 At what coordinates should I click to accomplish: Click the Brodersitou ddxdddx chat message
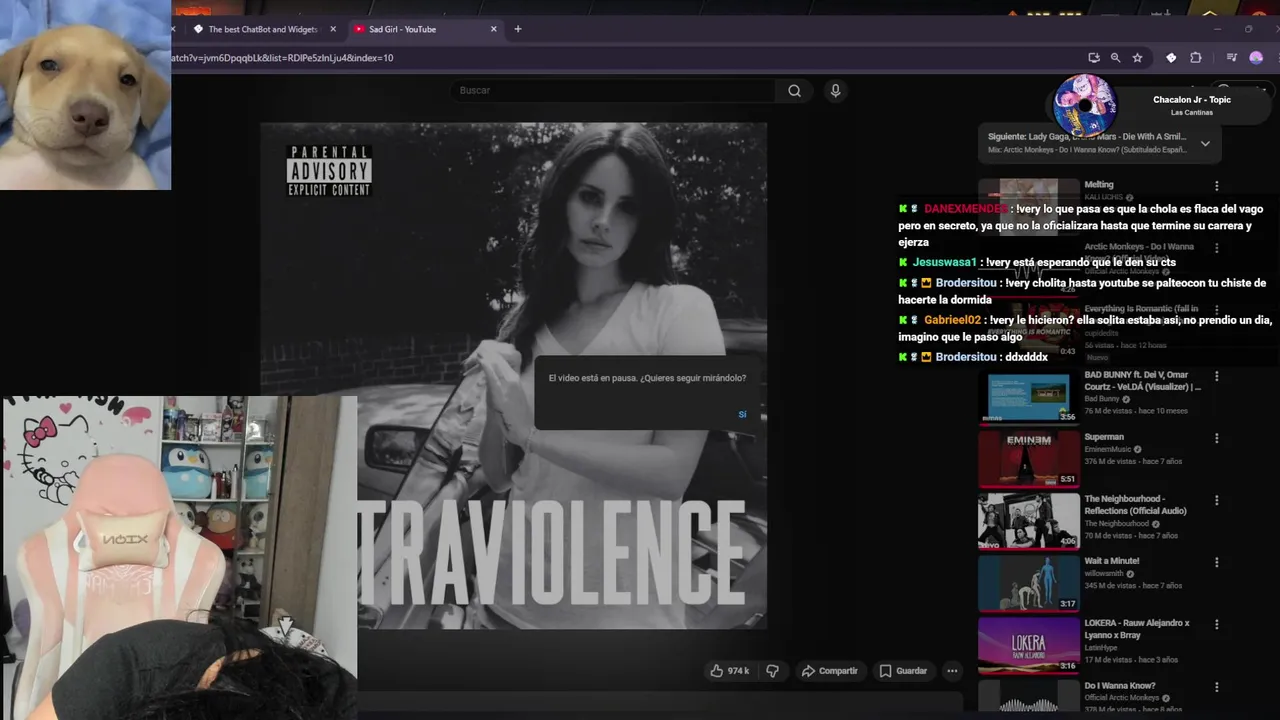tap(973, 357)
